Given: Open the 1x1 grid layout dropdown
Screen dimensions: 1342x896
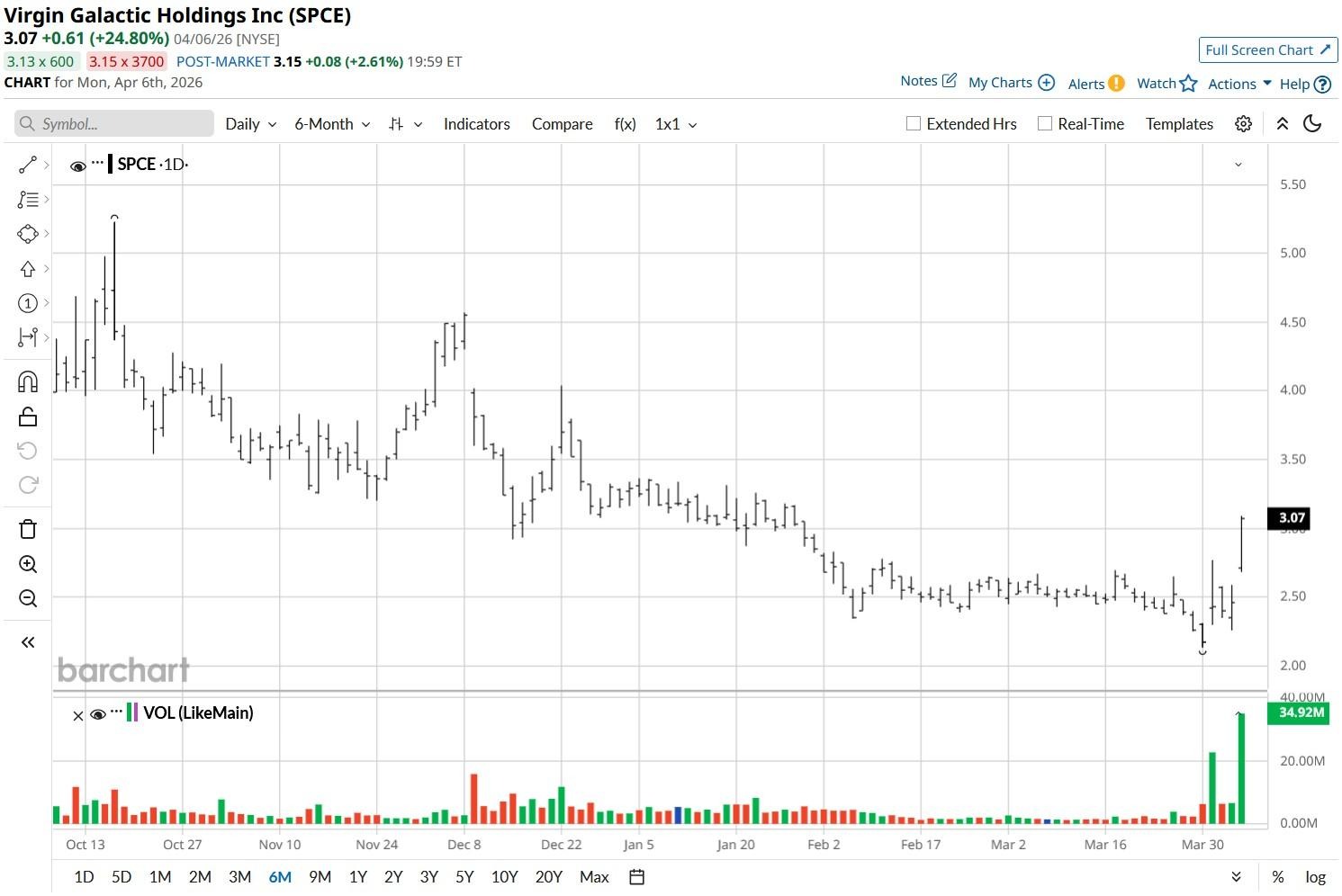Looking at the screenshot, I should [676, 124].
